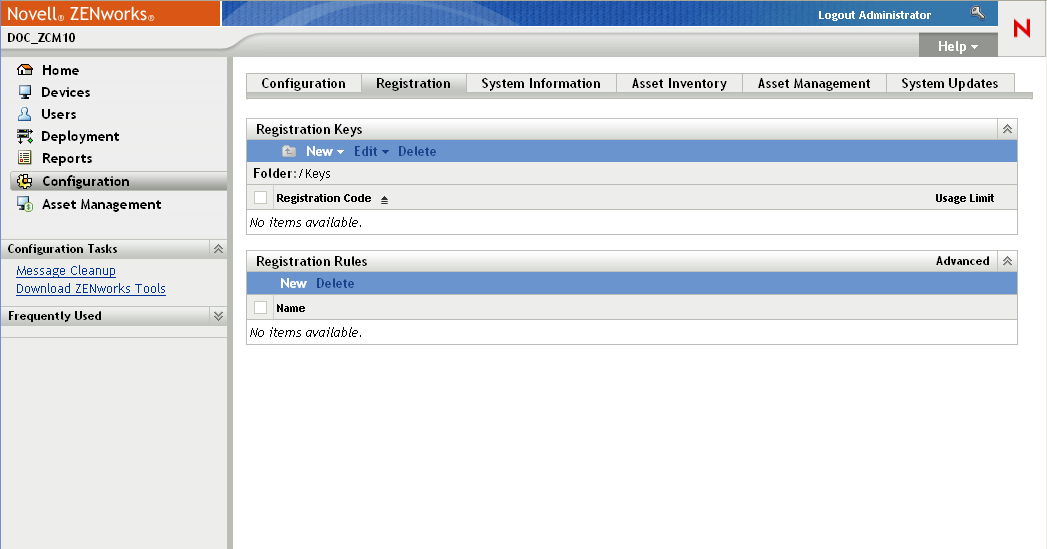Click the Home house icon in sidebar
Screen dimensions: 1047x549
point(25,69)
